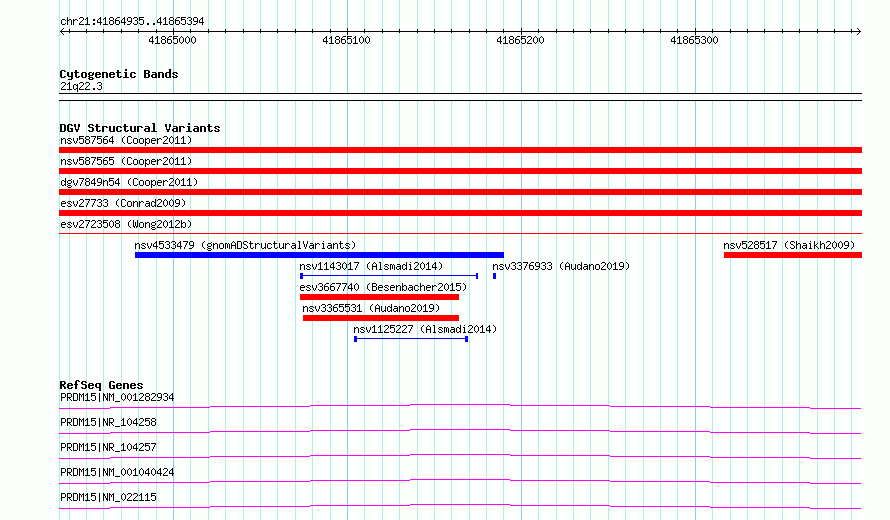890x520 pixels.
Task: Click the nsv1143017 (Alsmadi2014) blue span line
Action: coord(389,276)
